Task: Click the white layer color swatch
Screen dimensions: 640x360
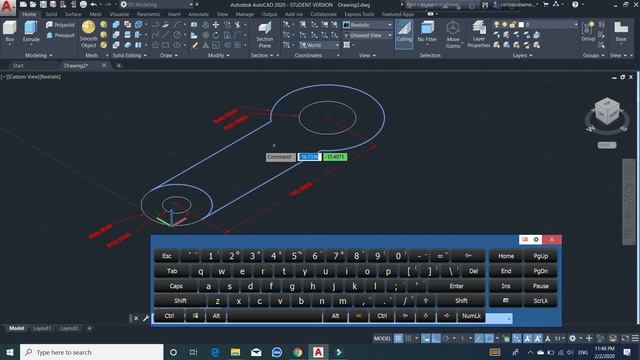Action: 521,25
